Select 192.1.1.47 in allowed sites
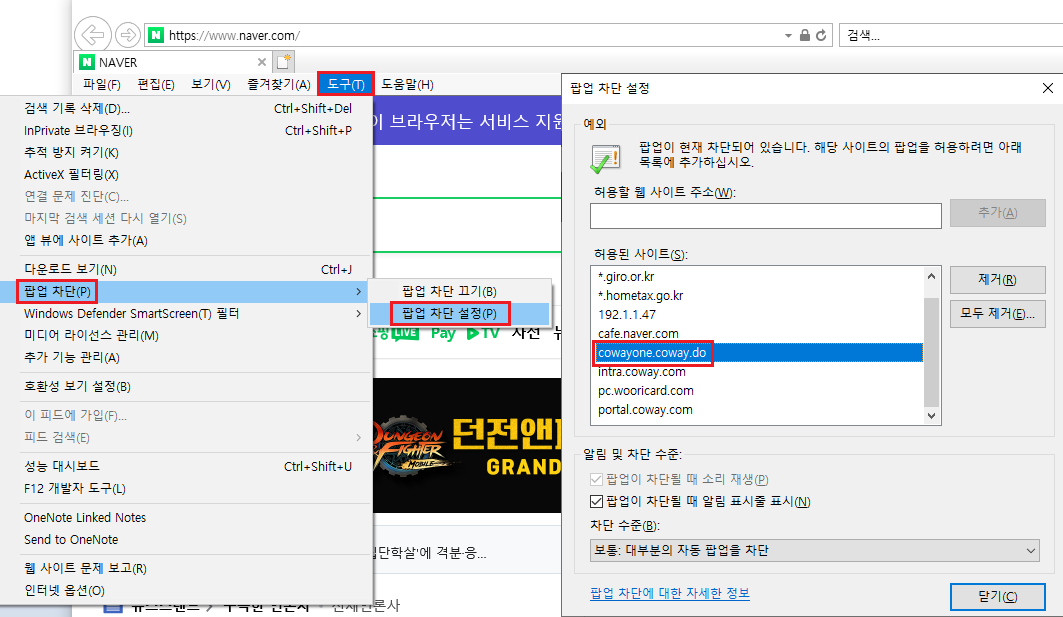 [757, 315]
